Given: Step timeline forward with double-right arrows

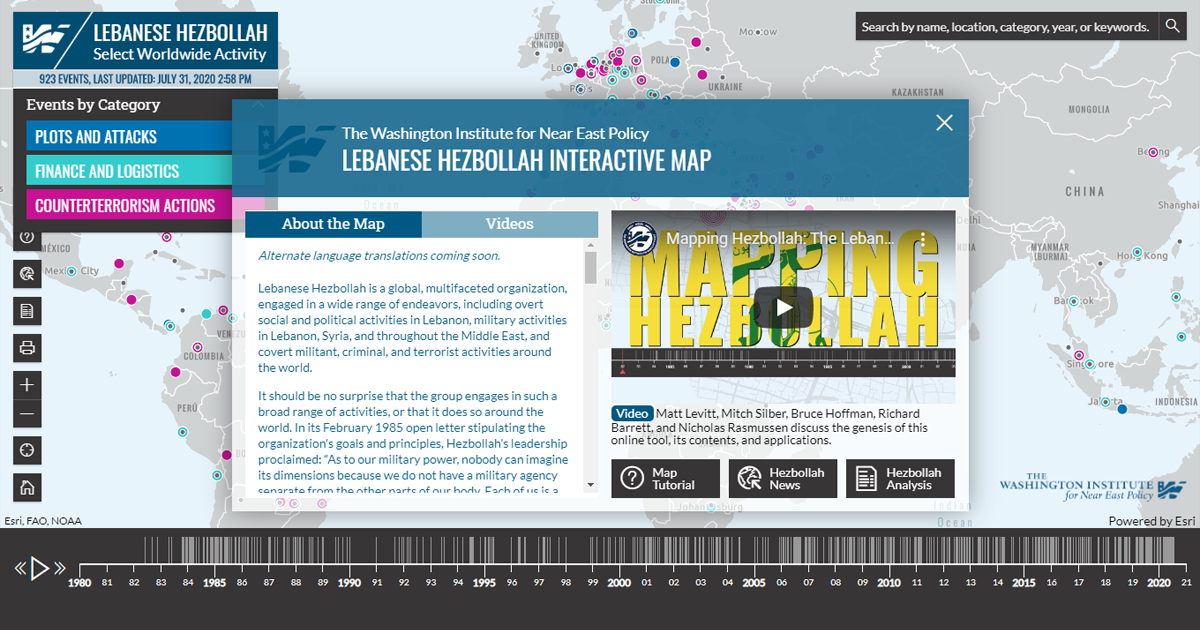Looking at the screenshot, I should tap(59, 569).
